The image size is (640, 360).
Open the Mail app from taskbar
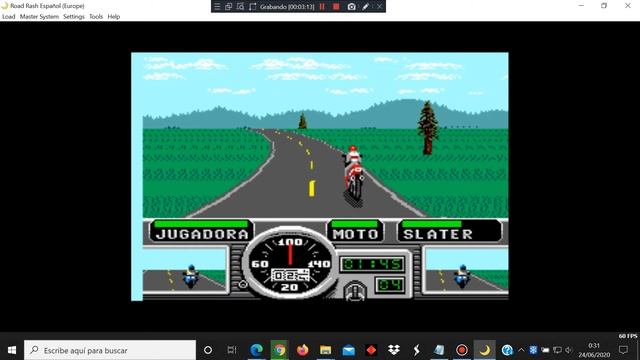[348, 350]
